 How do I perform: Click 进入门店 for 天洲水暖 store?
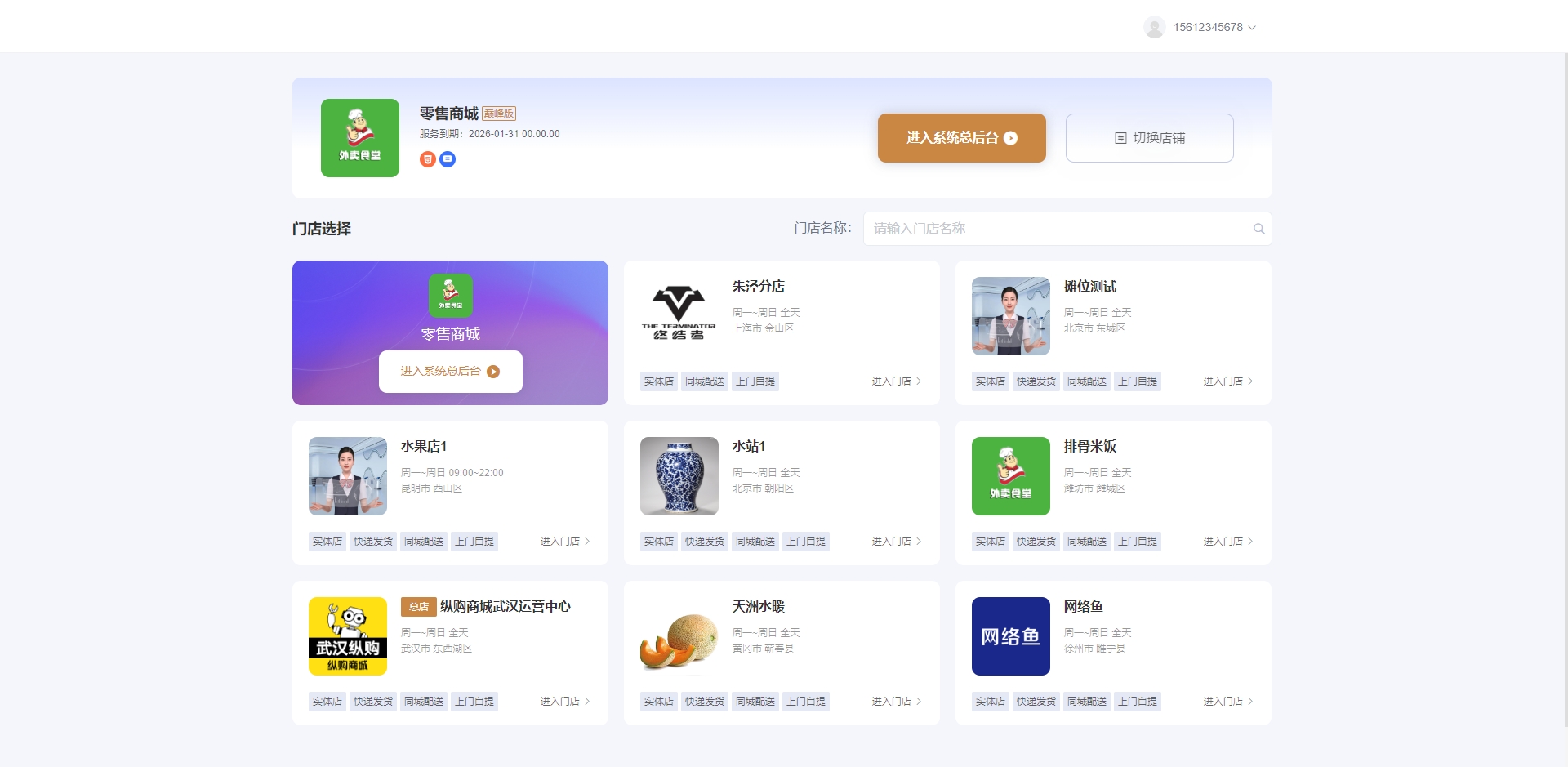coord(896,702)
